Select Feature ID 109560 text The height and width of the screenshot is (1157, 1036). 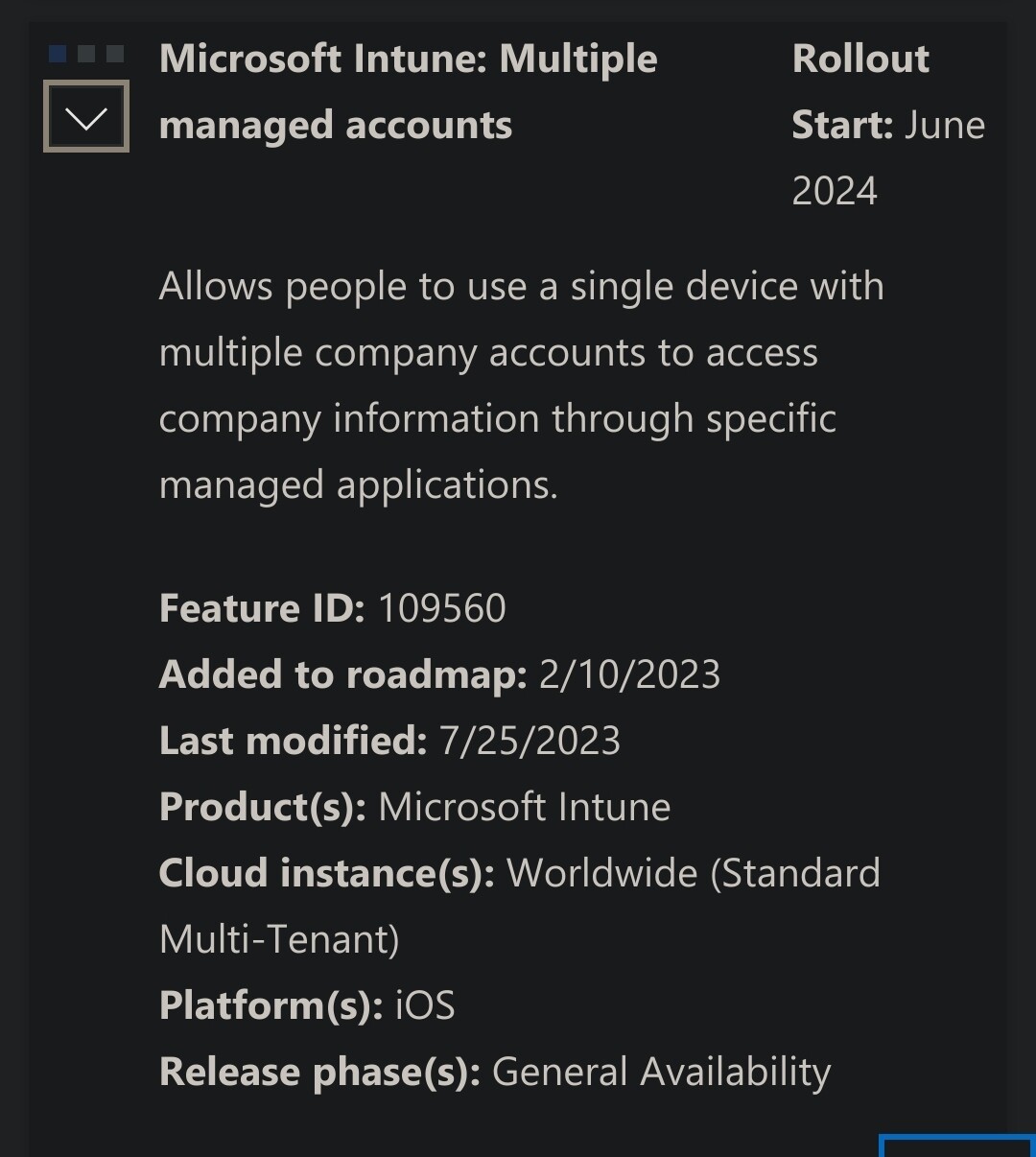[333, 608]
